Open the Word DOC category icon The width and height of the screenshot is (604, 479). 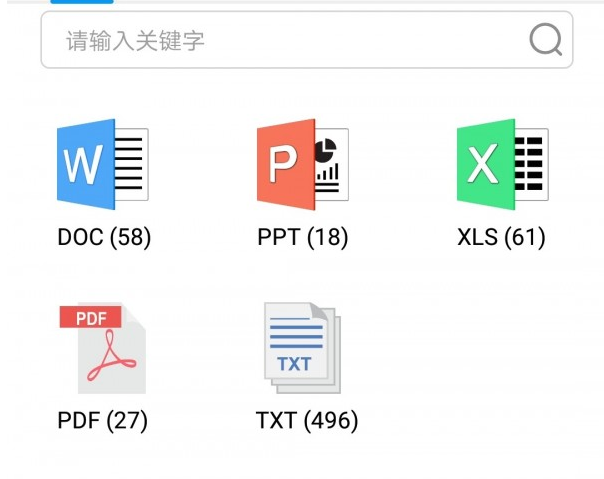coord(102,164)
